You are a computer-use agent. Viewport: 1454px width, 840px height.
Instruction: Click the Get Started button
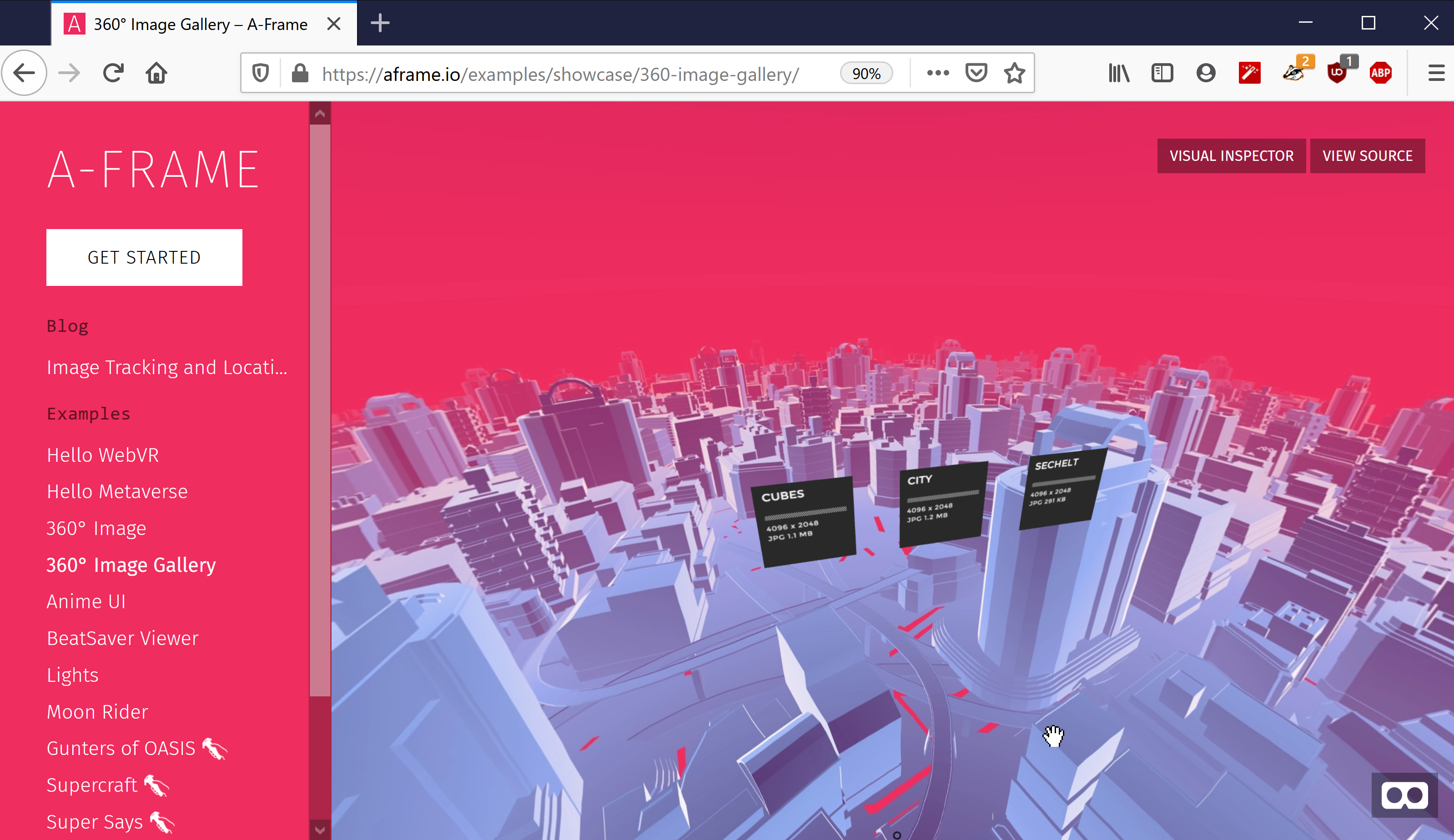pos(144,257)
